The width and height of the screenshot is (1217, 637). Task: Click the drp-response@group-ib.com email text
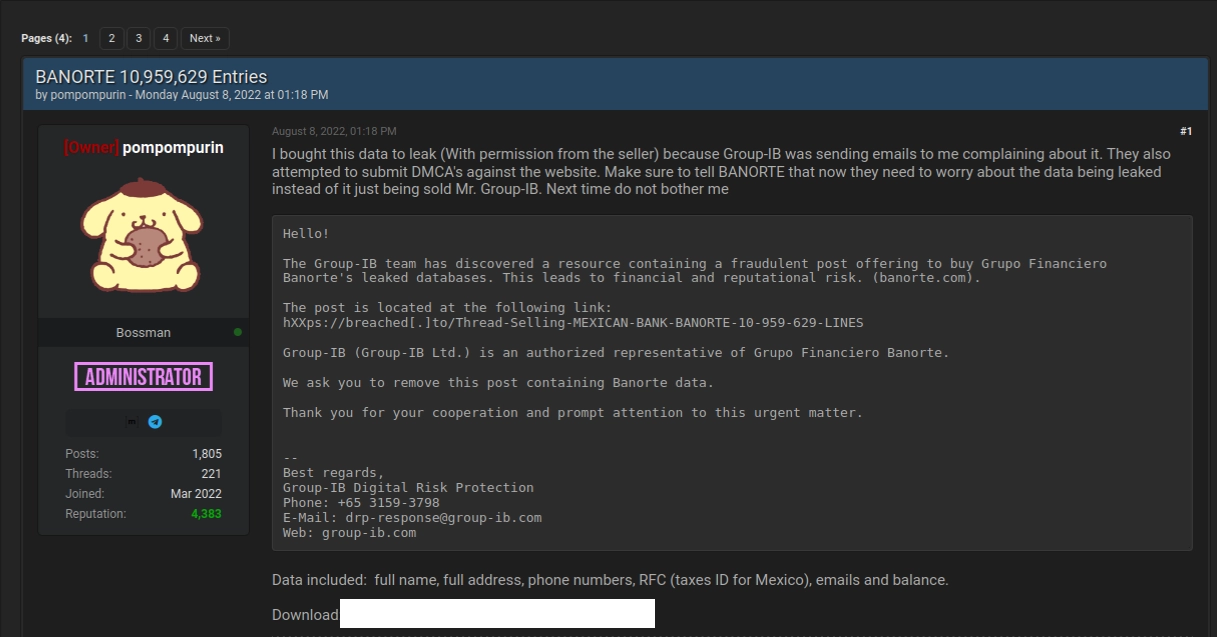[444, 518]
